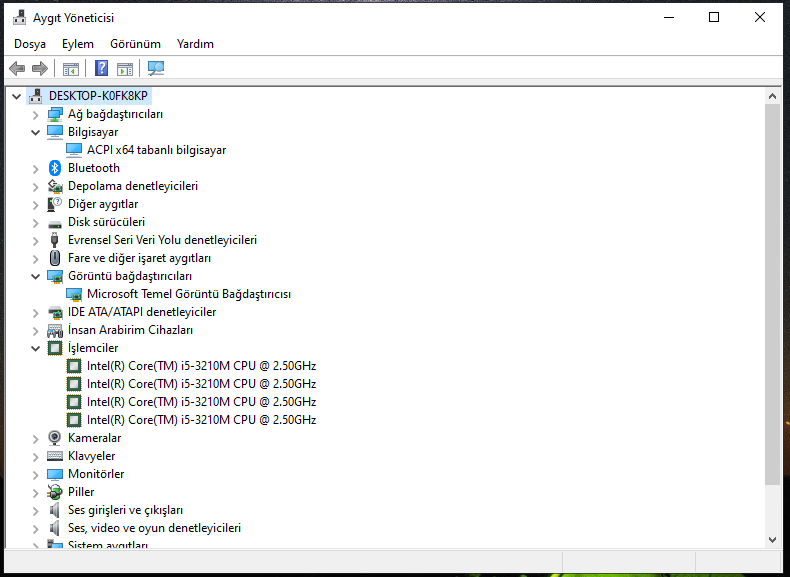The height and width of the screenshot is (577, 790).
Task: Expand the Disk sürücüleri category arrow
Action: 35,223
